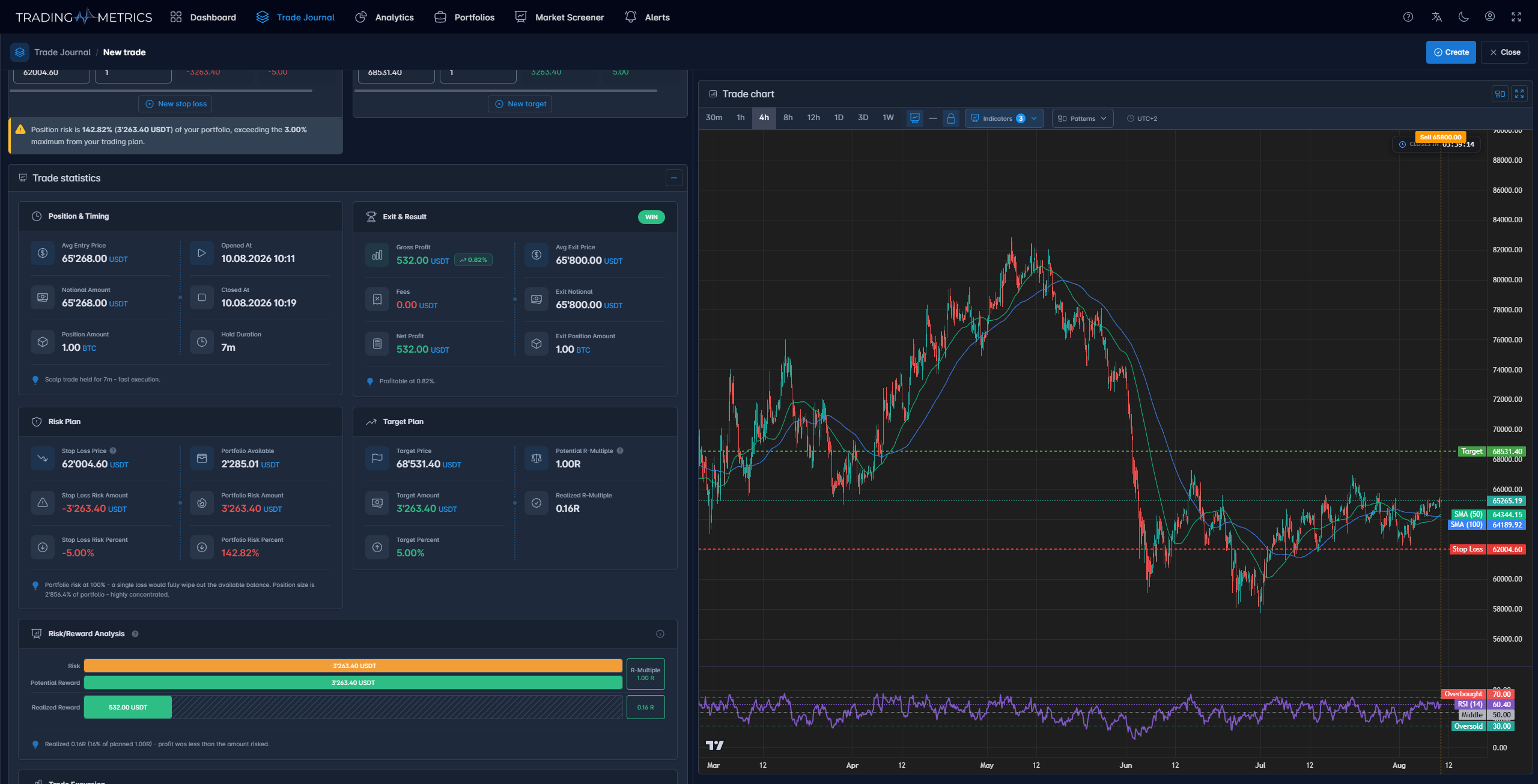
Task: Click the Create button
Action: (1451, 52)
